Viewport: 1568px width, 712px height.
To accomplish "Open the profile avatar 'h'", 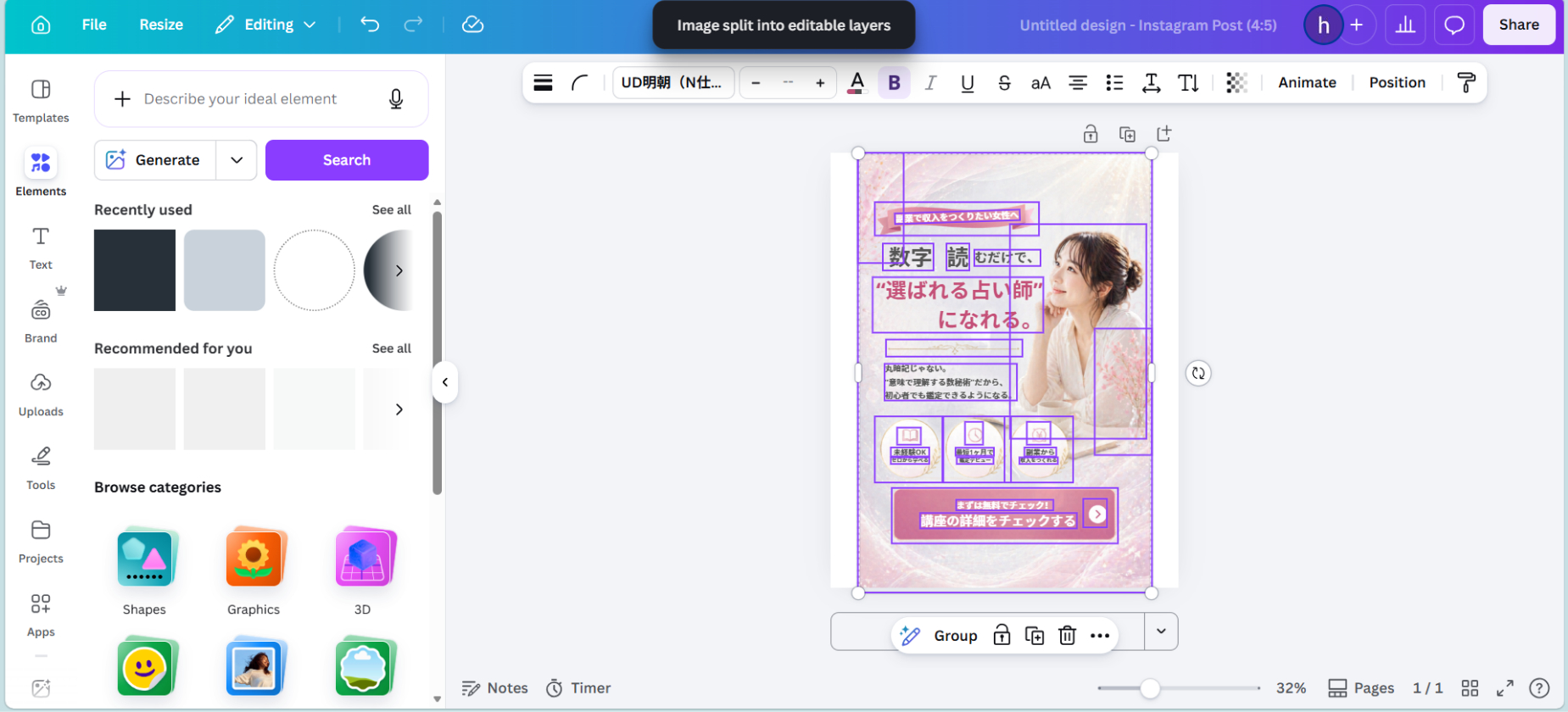I will coord(1323,25).
